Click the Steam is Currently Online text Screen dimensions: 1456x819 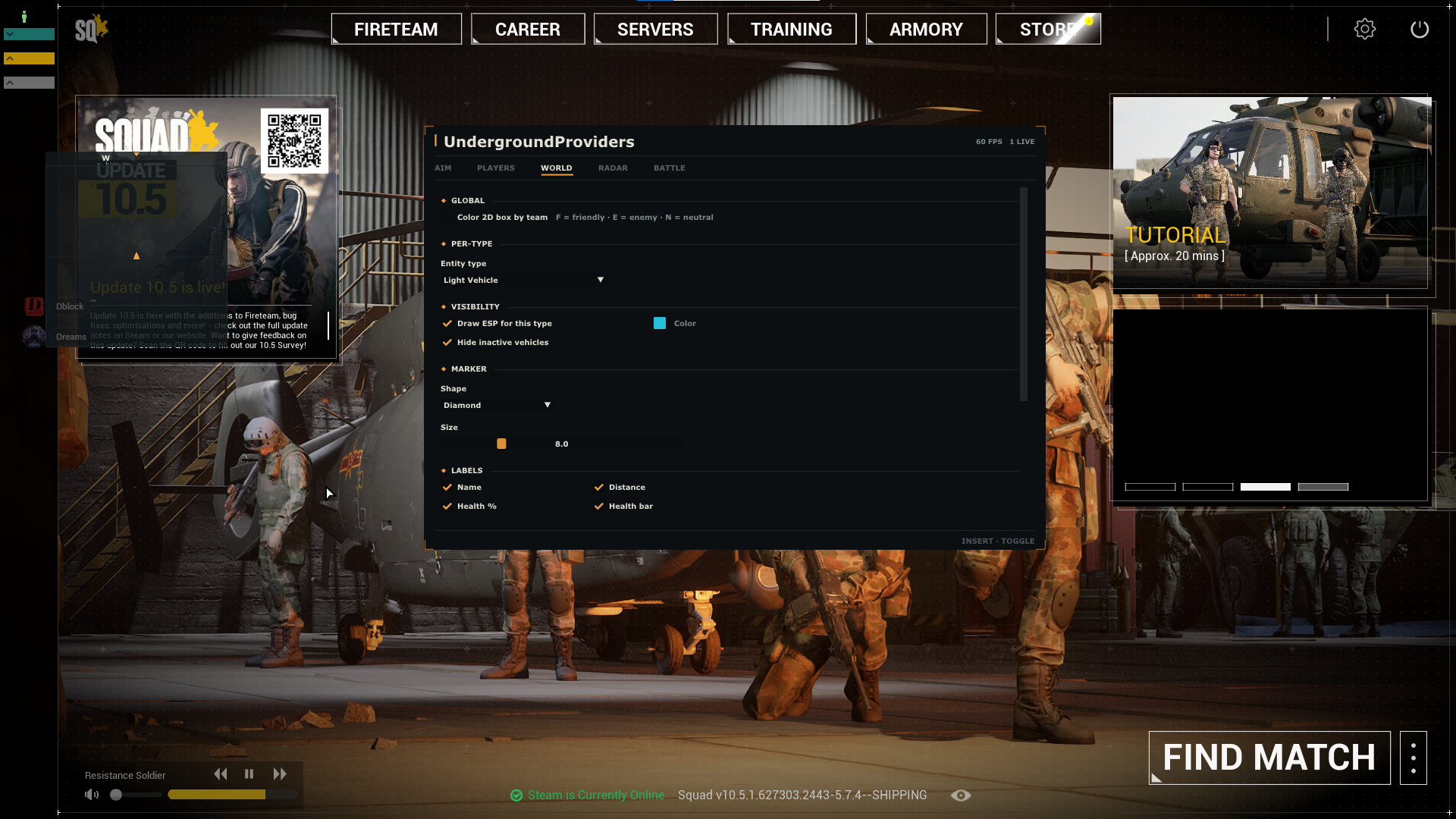pos(596,795)
